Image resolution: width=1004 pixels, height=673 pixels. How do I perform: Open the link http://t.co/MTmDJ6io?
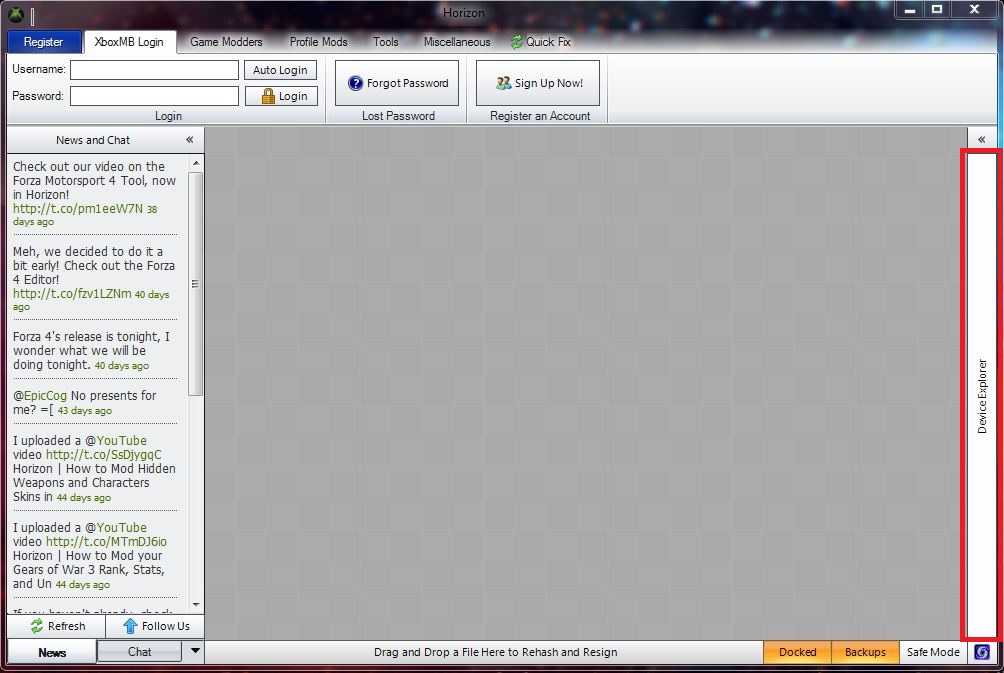click(106, 542)
